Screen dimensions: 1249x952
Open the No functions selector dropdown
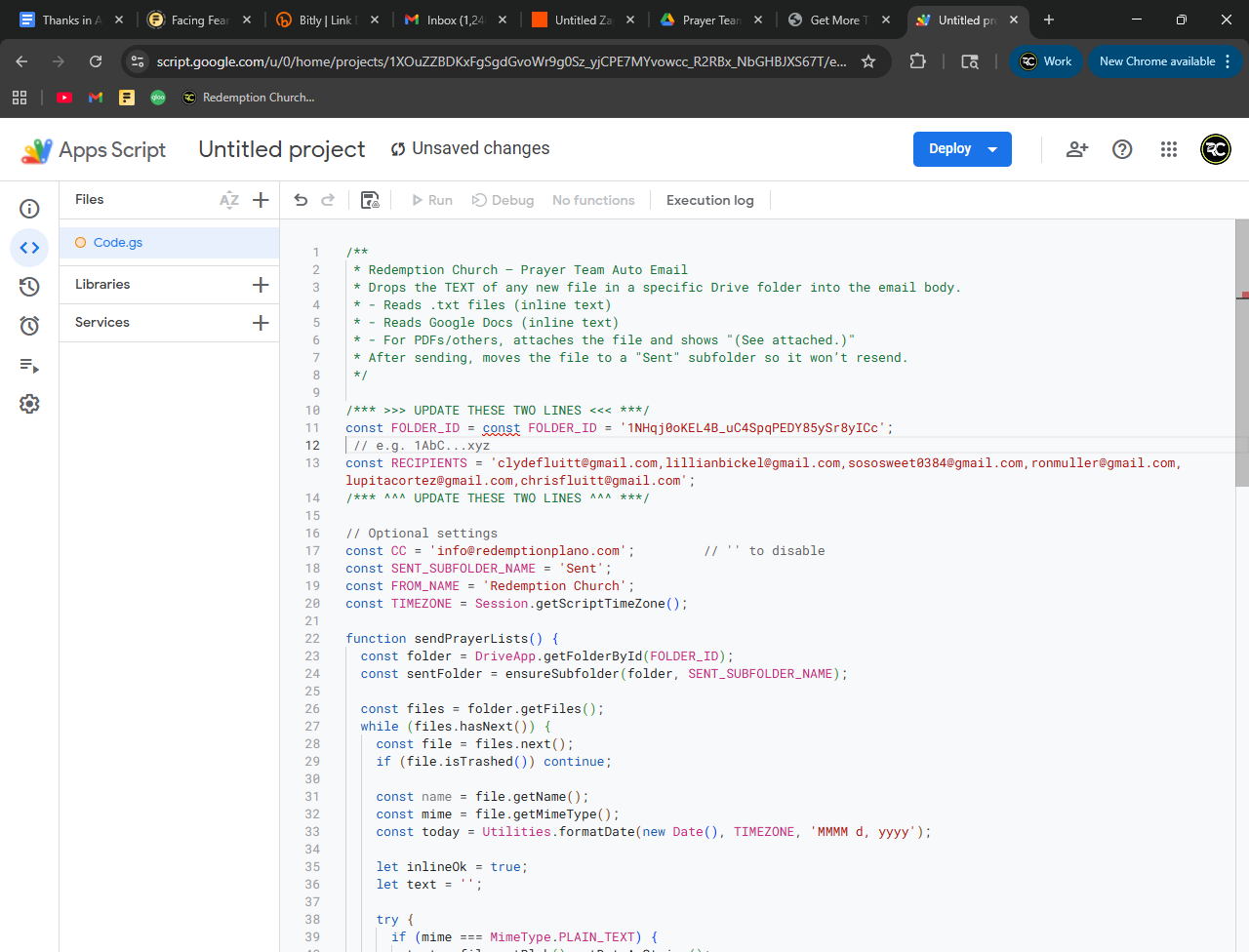click(x=593, y=200)
